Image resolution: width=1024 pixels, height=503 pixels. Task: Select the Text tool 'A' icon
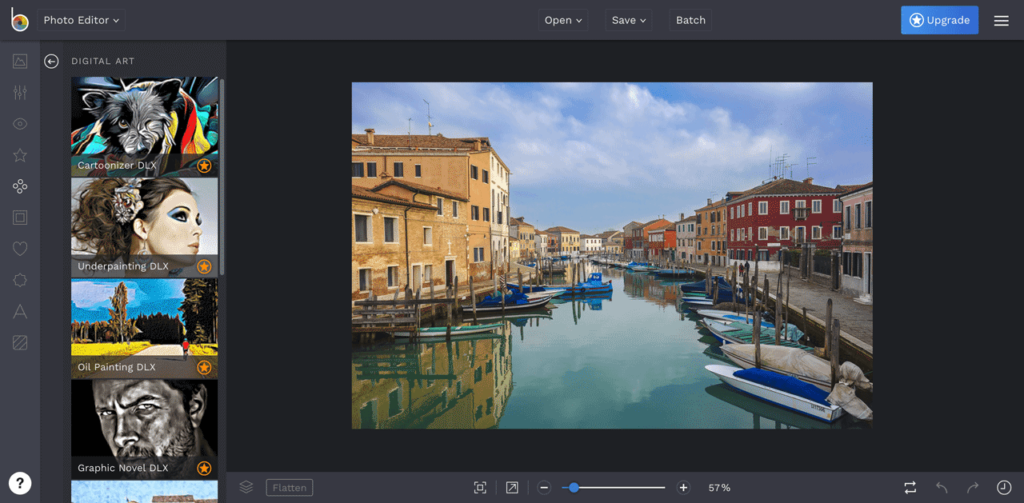click(20, 311)
